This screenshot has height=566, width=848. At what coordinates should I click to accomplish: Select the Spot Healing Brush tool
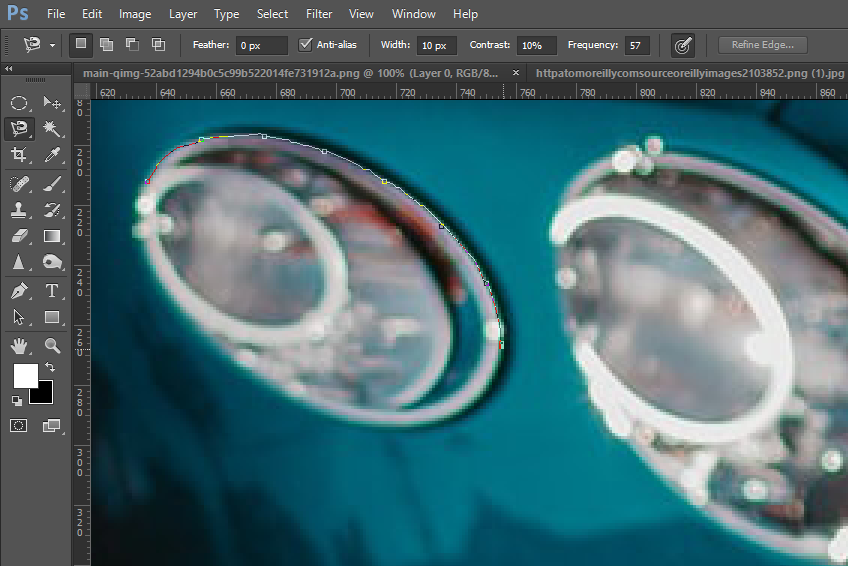click(x=19, y=184)
